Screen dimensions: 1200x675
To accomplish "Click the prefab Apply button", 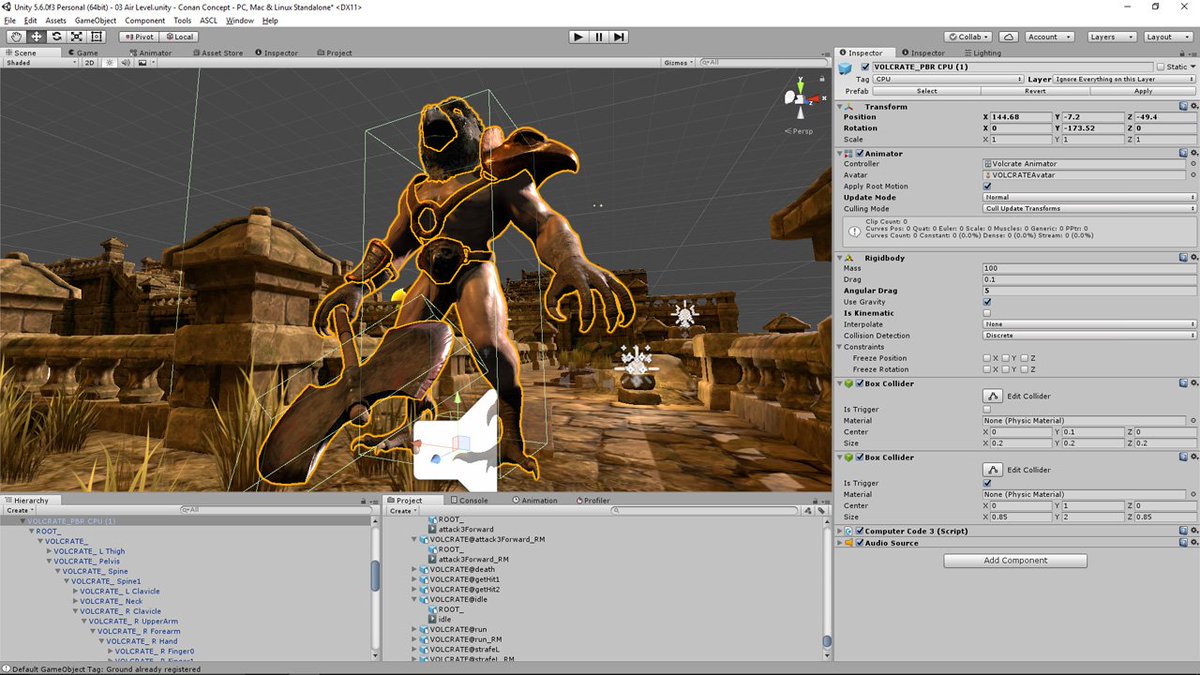I will point(1143,90).
